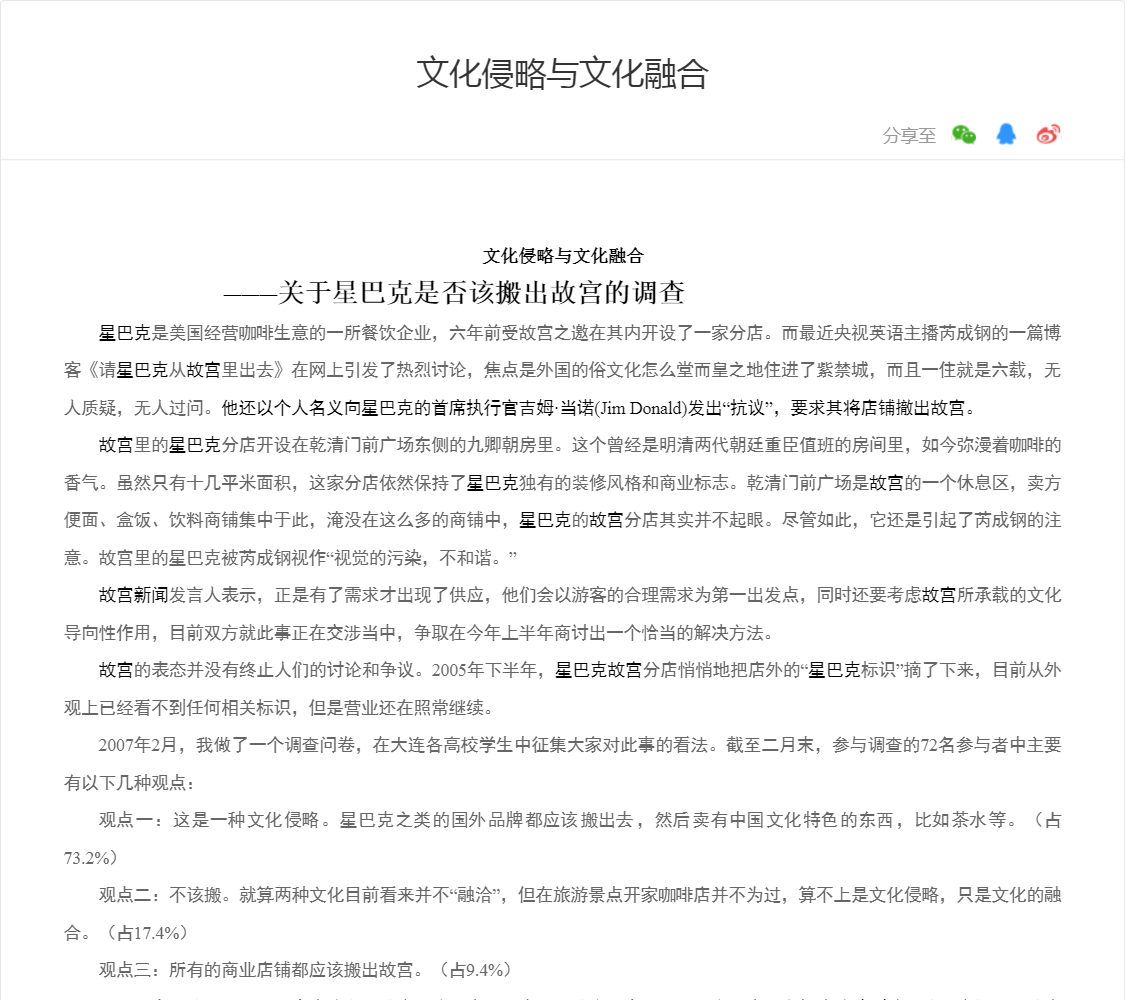This screenshot has width=1125, height=1000.
Task: Click the name (Jim Donald) in the text
Action: pos(641,408)
